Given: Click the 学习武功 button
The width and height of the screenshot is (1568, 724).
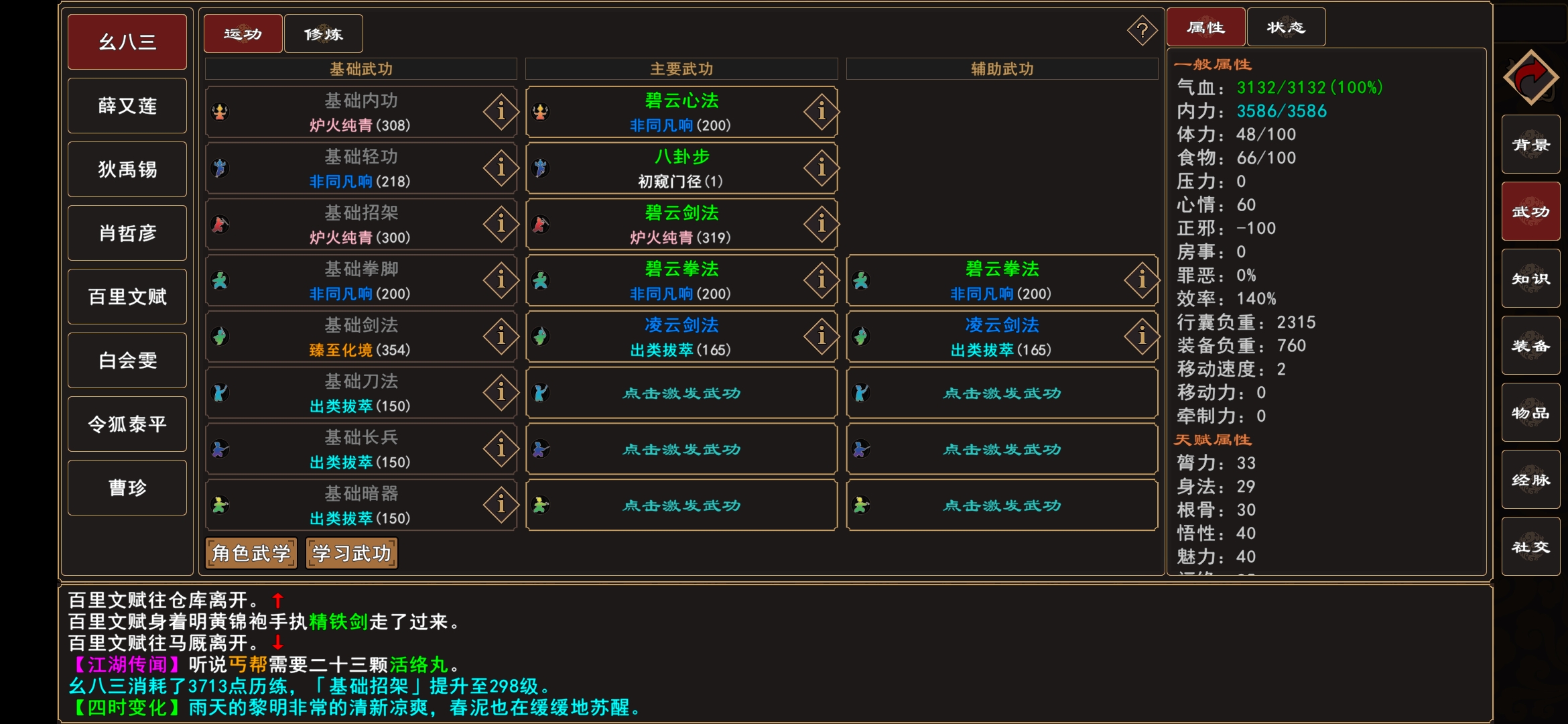Looking at the screenshot, I should [x=352, y=553].
